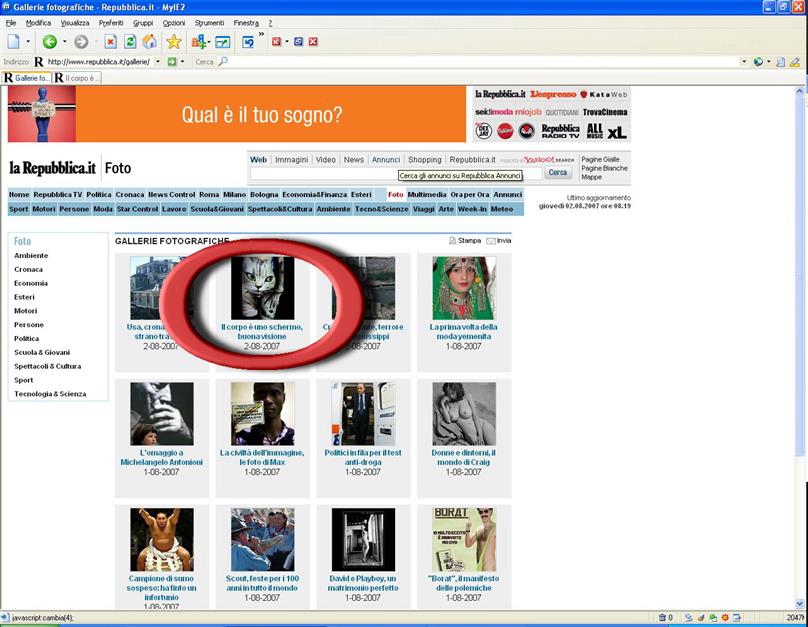
Task: Select the Immagini search tab
Action: [292, 159]
